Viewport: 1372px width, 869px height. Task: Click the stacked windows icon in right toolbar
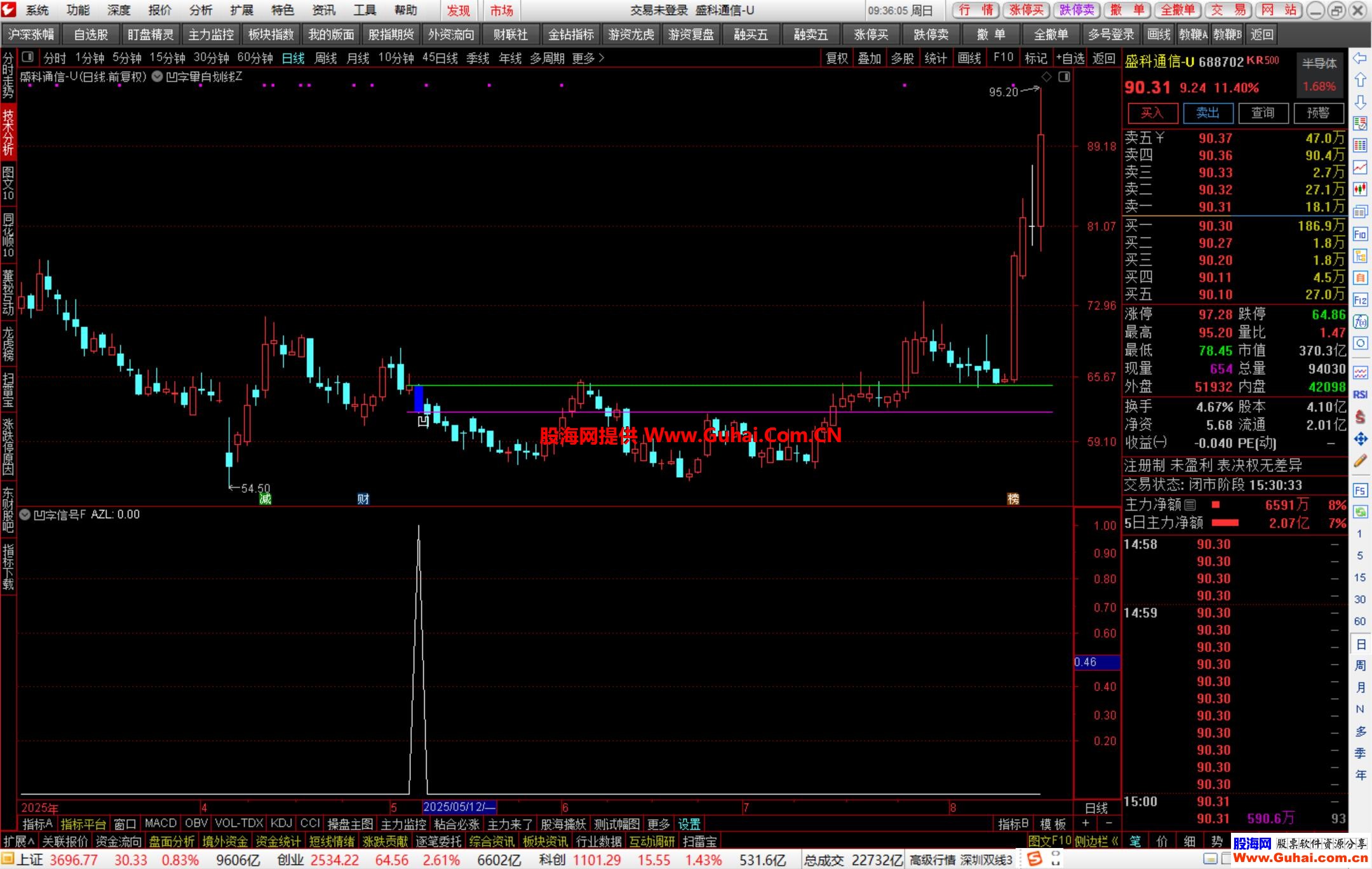pos(1359,212)
